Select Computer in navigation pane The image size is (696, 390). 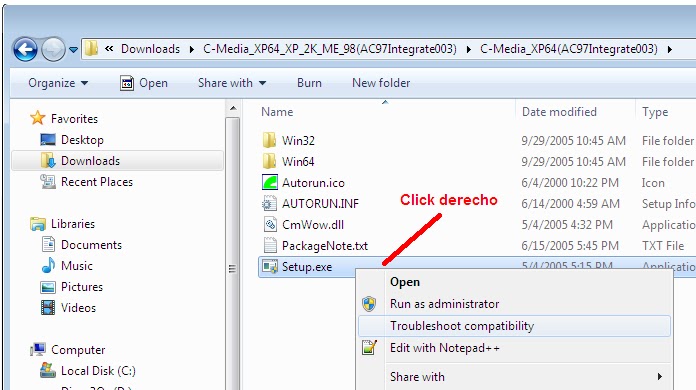[78, 350]
